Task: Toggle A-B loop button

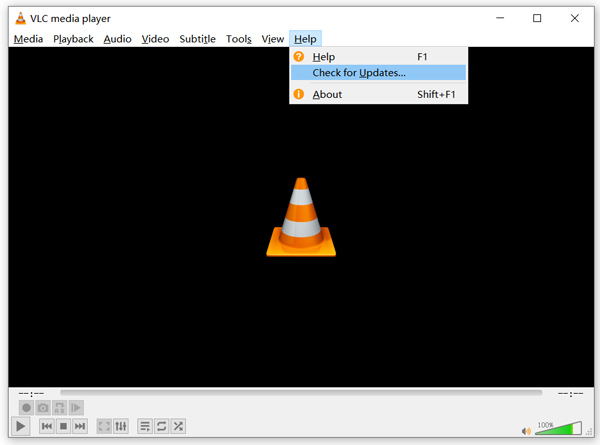Action: tap(59, 408)
